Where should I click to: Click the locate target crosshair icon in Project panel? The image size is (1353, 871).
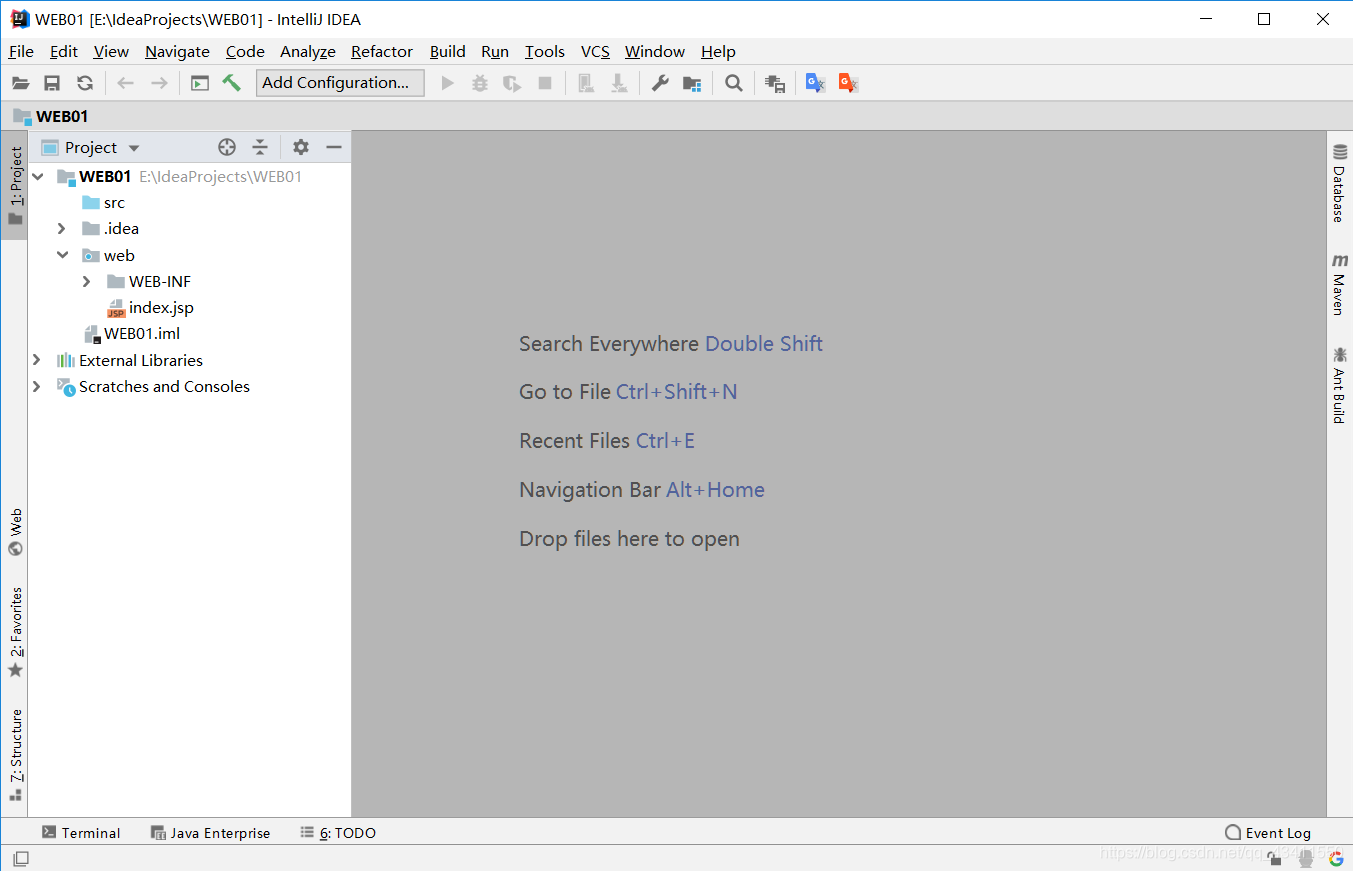click(227, 147)
